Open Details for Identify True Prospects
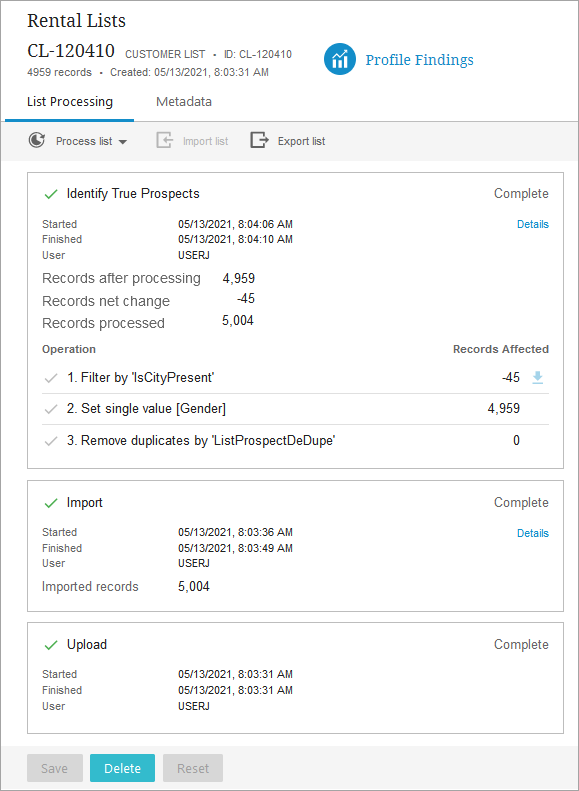The width and height of the screenshot is (579, 791). 533,224
